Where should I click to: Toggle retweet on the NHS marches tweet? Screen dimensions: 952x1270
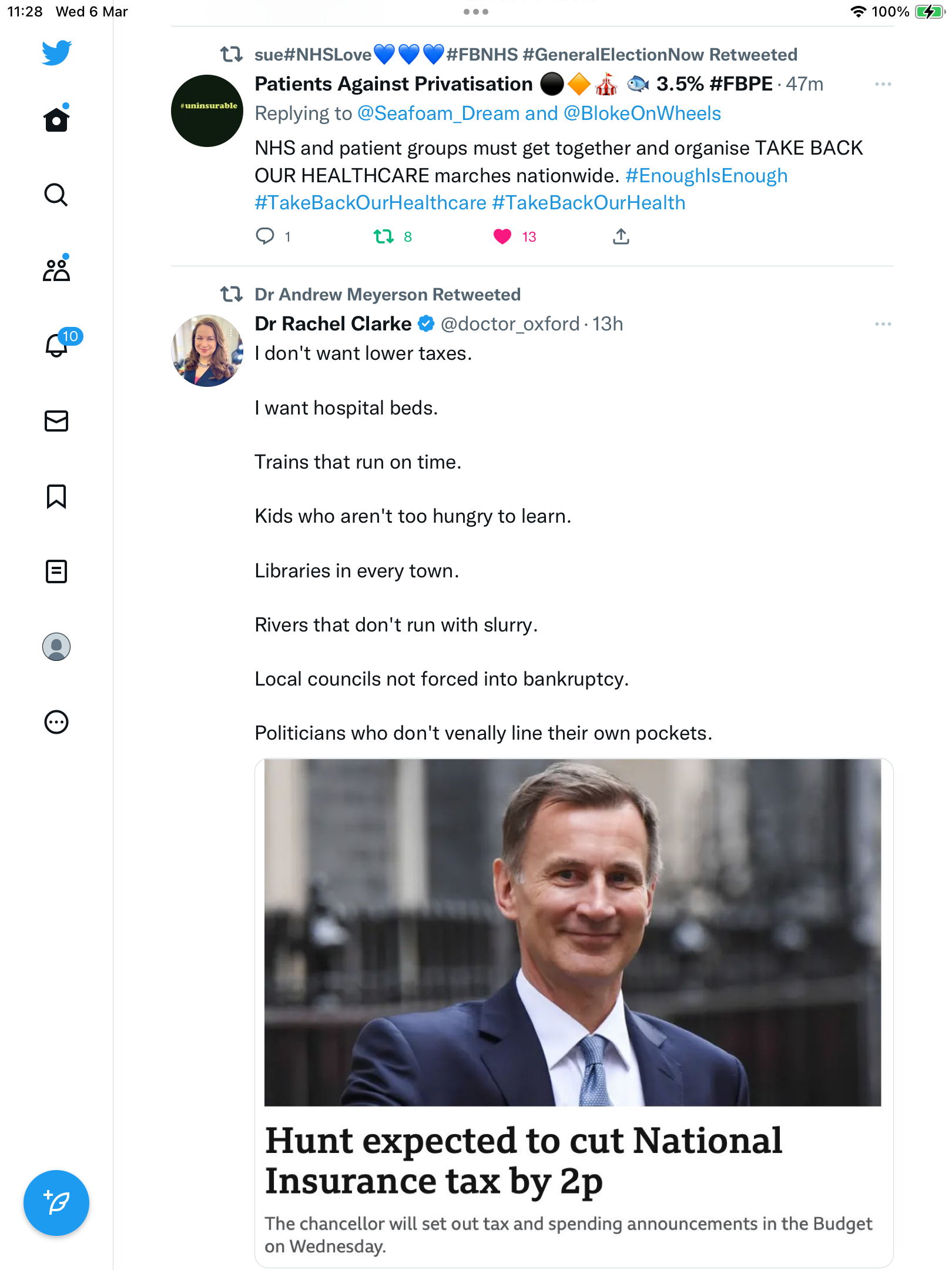click(384, 236)
